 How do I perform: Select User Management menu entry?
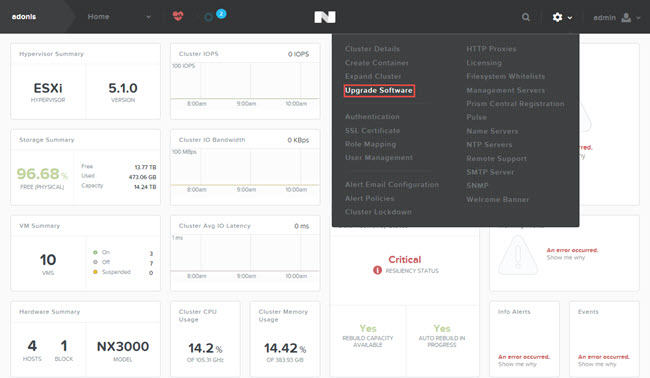tap(379, 158)
